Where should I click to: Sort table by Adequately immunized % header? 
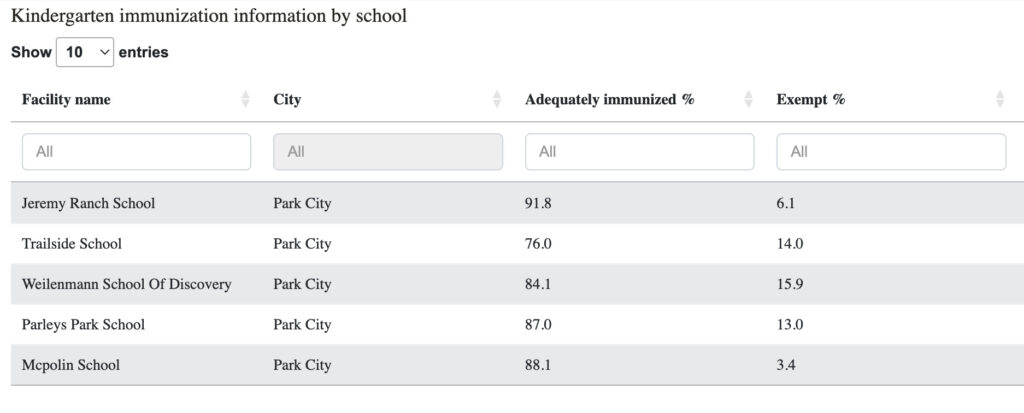click(x=609, y=99)
